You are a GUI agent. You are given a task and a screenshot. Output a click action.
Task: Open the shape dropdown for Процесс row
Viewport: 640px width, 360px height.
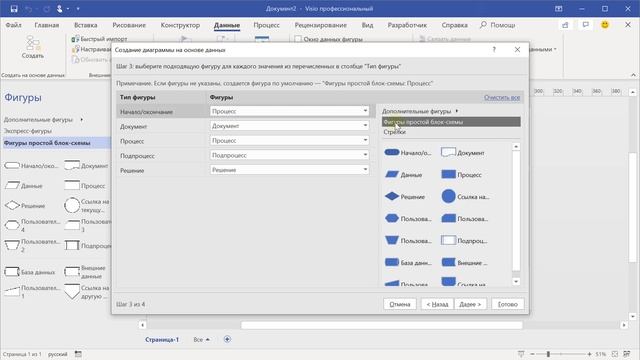[x=365, y=140]
